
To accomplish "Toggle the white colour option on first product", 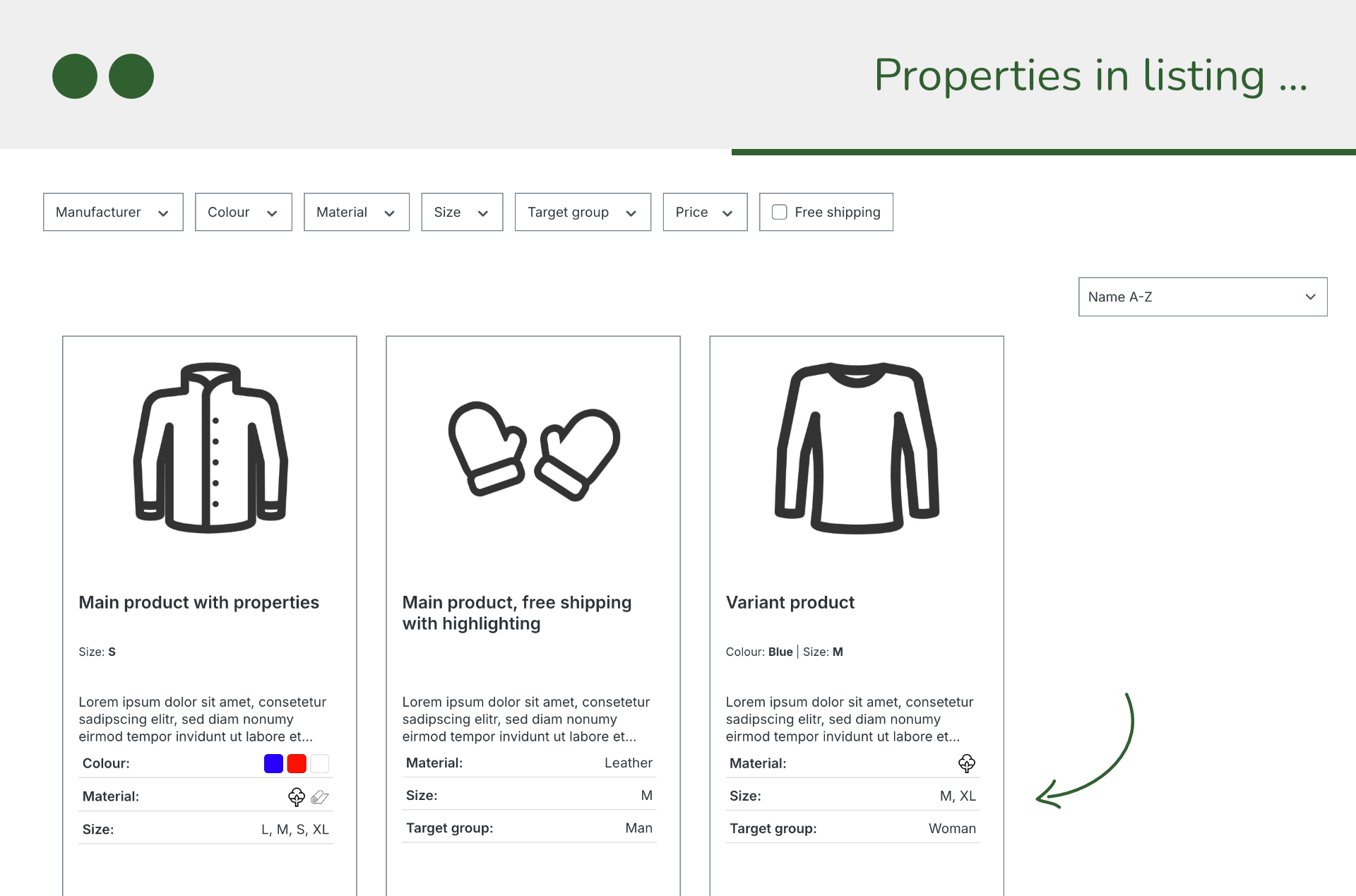I will 319,763.
